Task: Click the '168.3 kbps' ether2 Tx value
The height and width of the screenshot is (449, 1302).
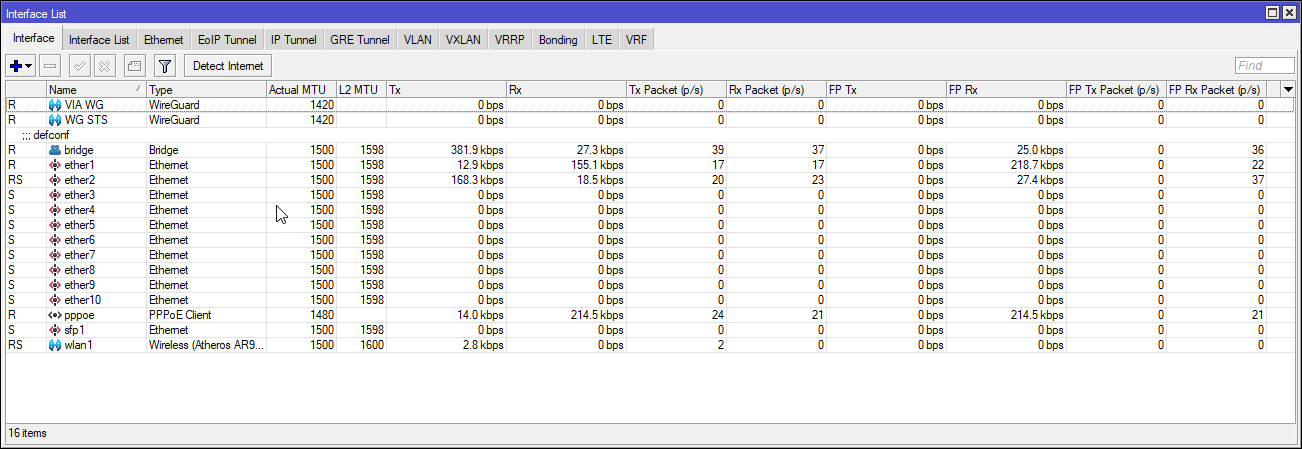Action: point(475,180)
